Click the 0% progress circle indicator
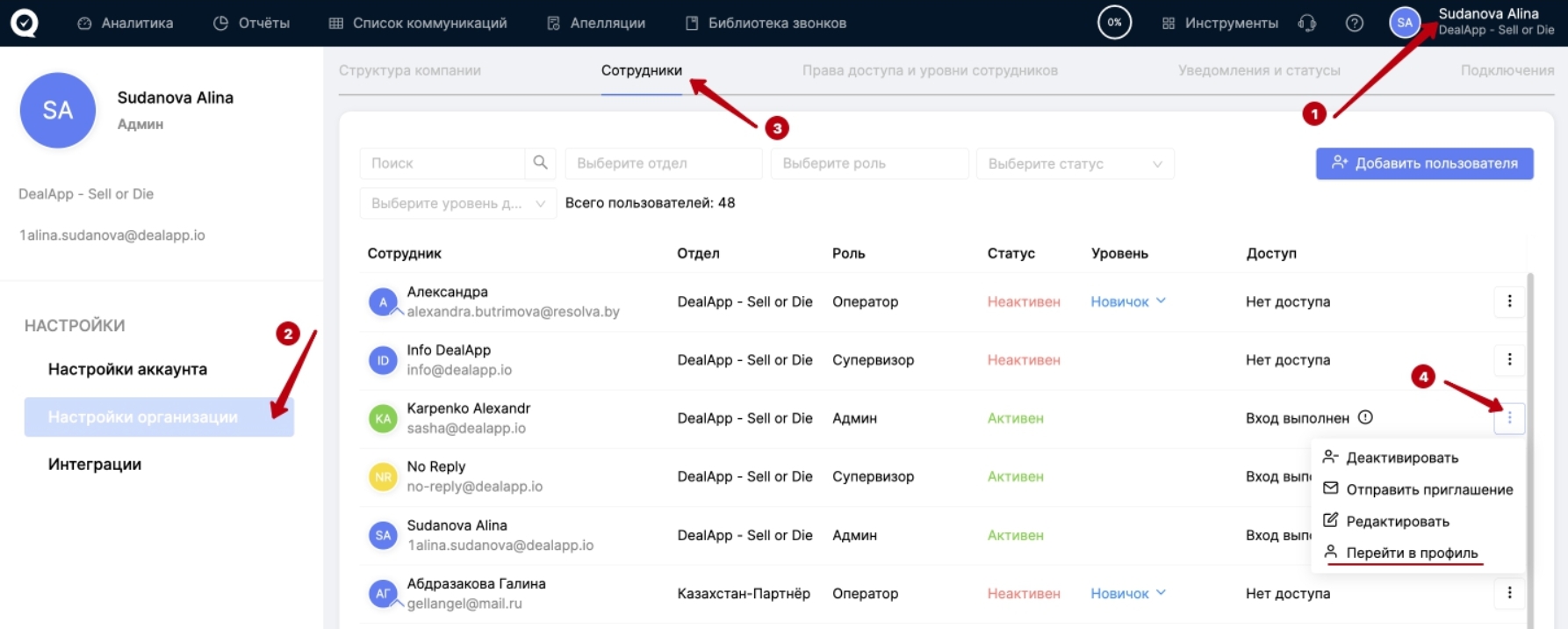Viewport: 1568px width, 629px height. tap(1114, 23)
